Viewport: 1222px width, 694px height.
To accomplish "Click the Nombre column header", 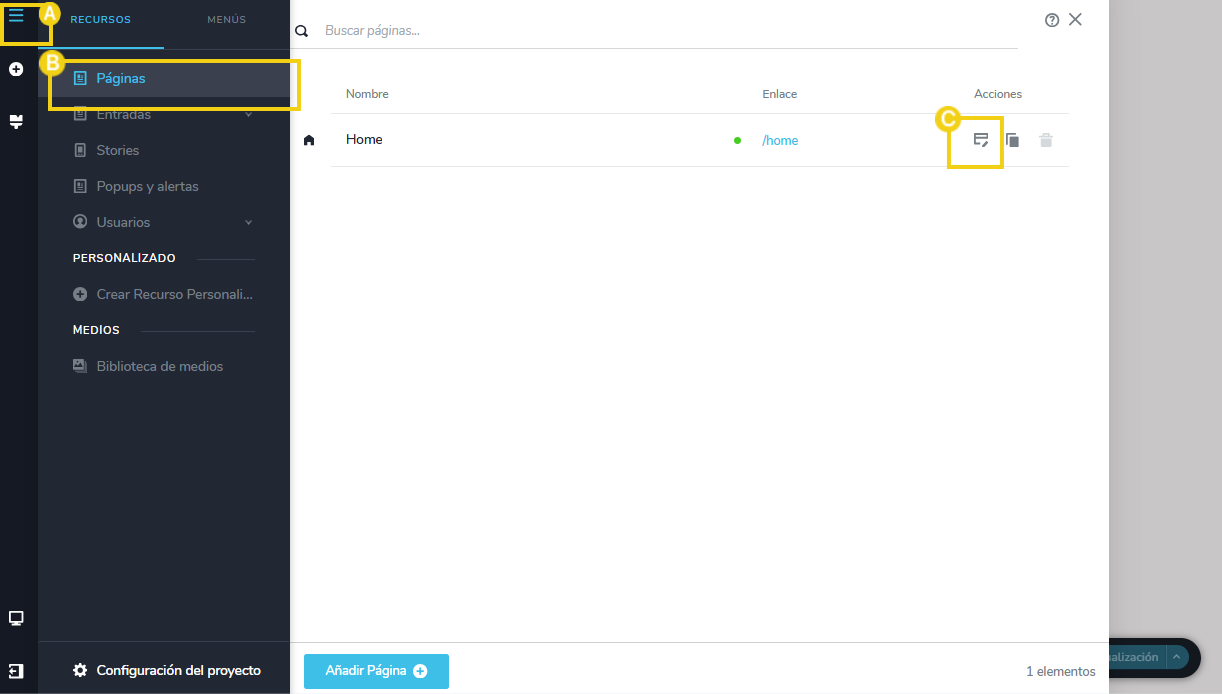I will click(x=367, y=94).
